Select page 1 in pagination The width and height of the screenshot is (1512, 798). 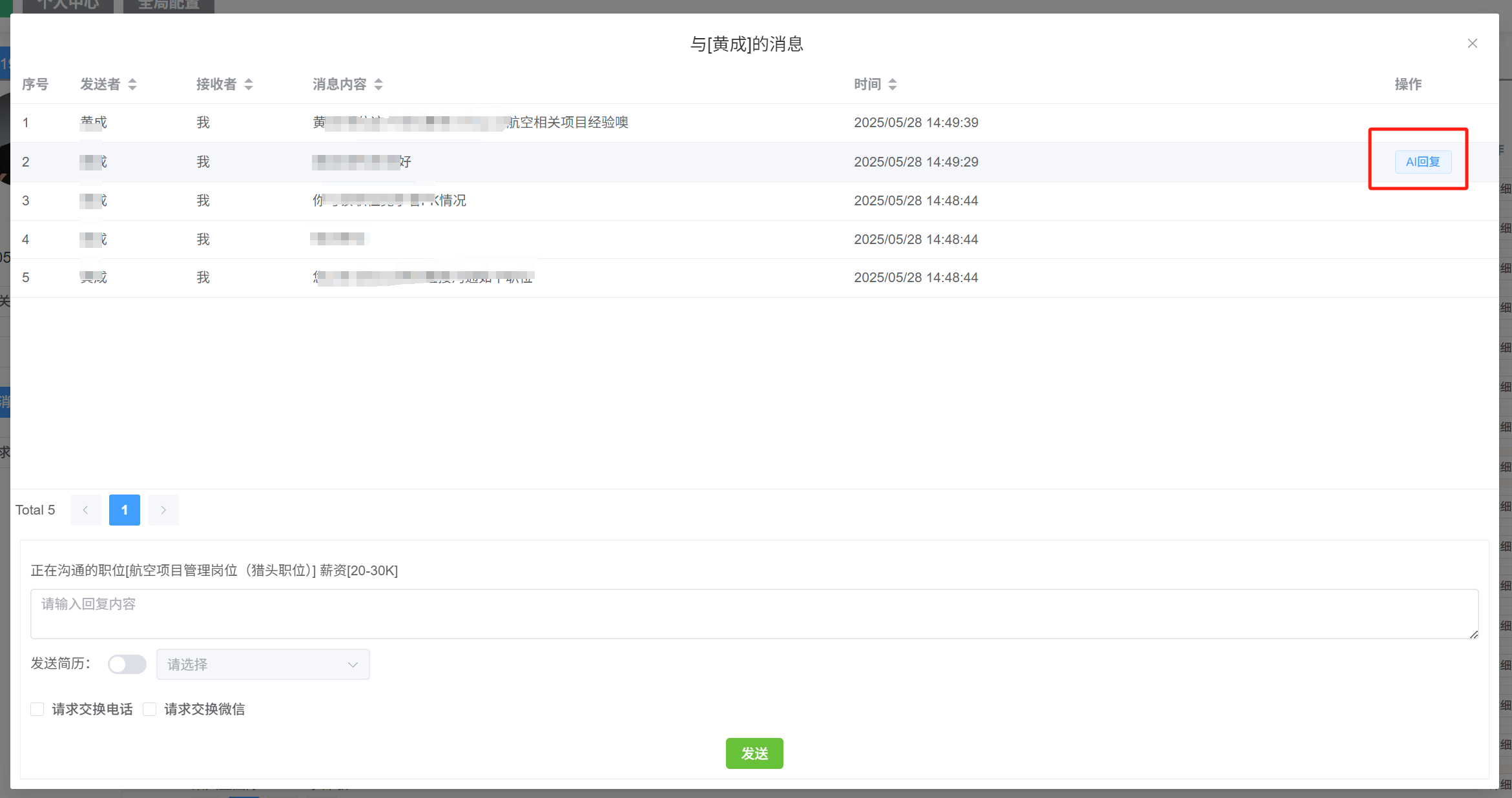click(125, 510)
